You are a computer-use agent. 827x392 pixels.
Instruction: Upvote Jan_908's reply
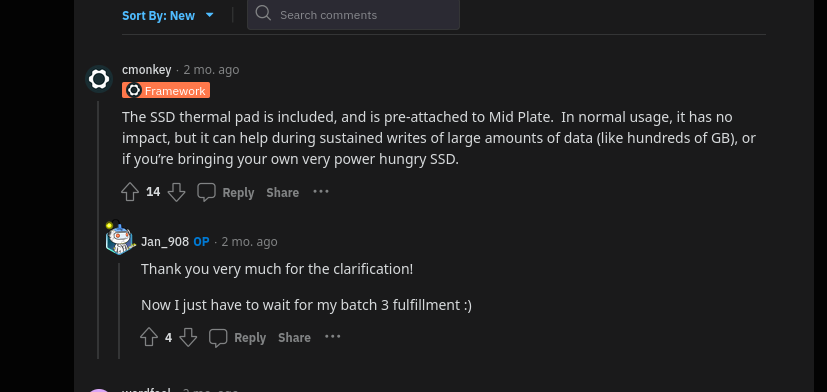click(x=149, y=337)
